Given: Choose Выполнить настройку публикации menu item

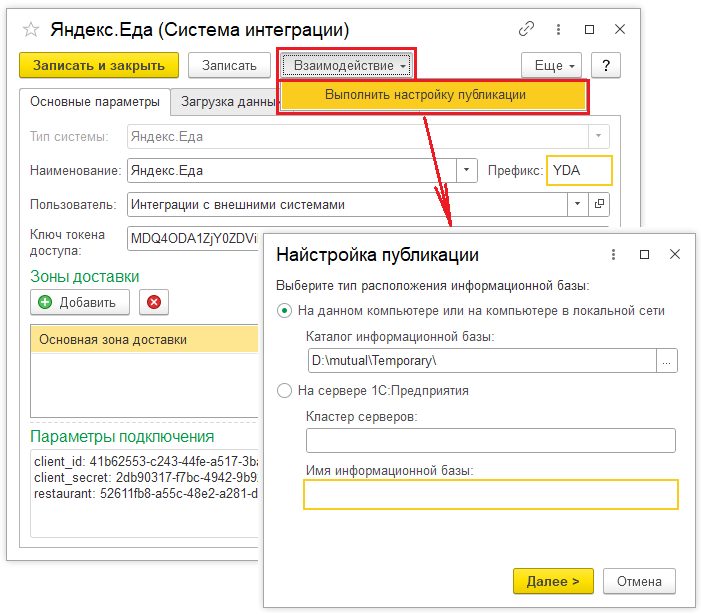Looking at the screenshot, I should (433, 95).
